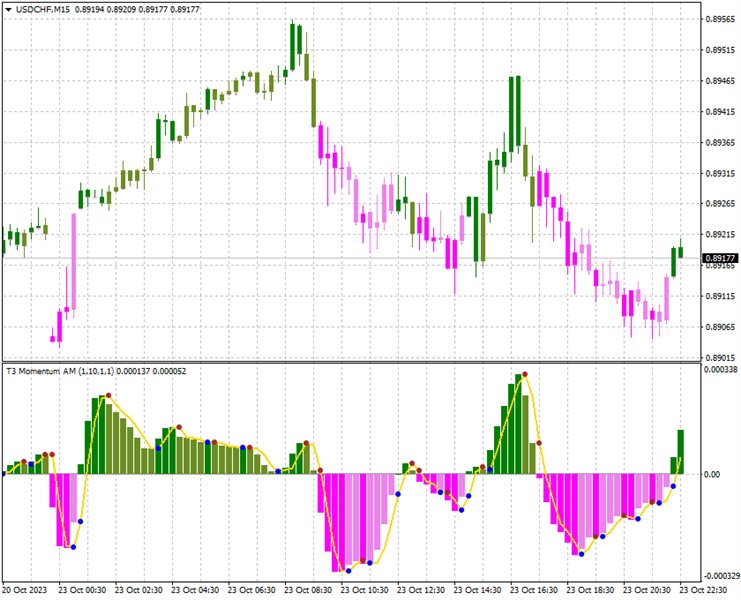
Task: Click the dropdown triangle beside USDCHF,M15
Action: (8, 8)
